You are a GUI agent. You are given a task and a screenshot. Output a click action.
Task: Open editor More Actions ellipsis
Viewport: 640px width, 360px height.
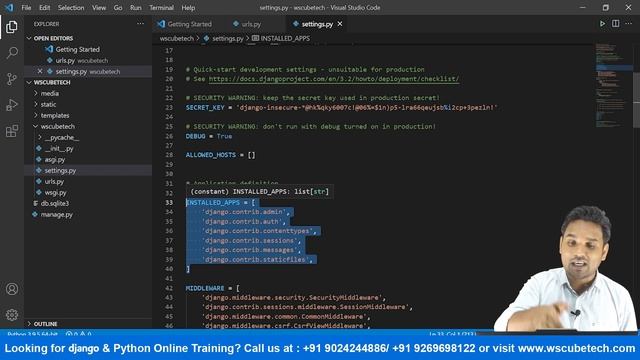[629, 24]
